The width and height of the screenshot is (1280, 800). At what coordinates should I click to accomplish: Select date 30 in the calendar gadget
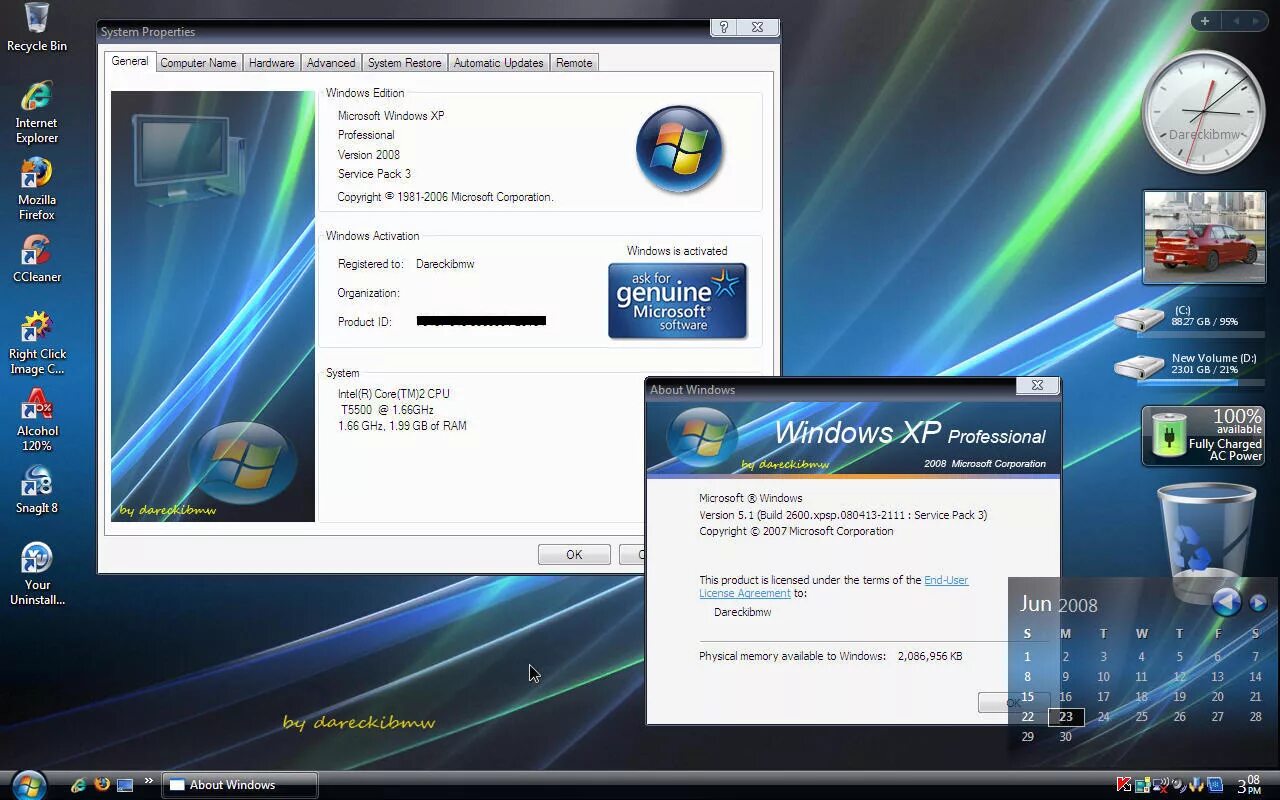tap(1065, 736)
